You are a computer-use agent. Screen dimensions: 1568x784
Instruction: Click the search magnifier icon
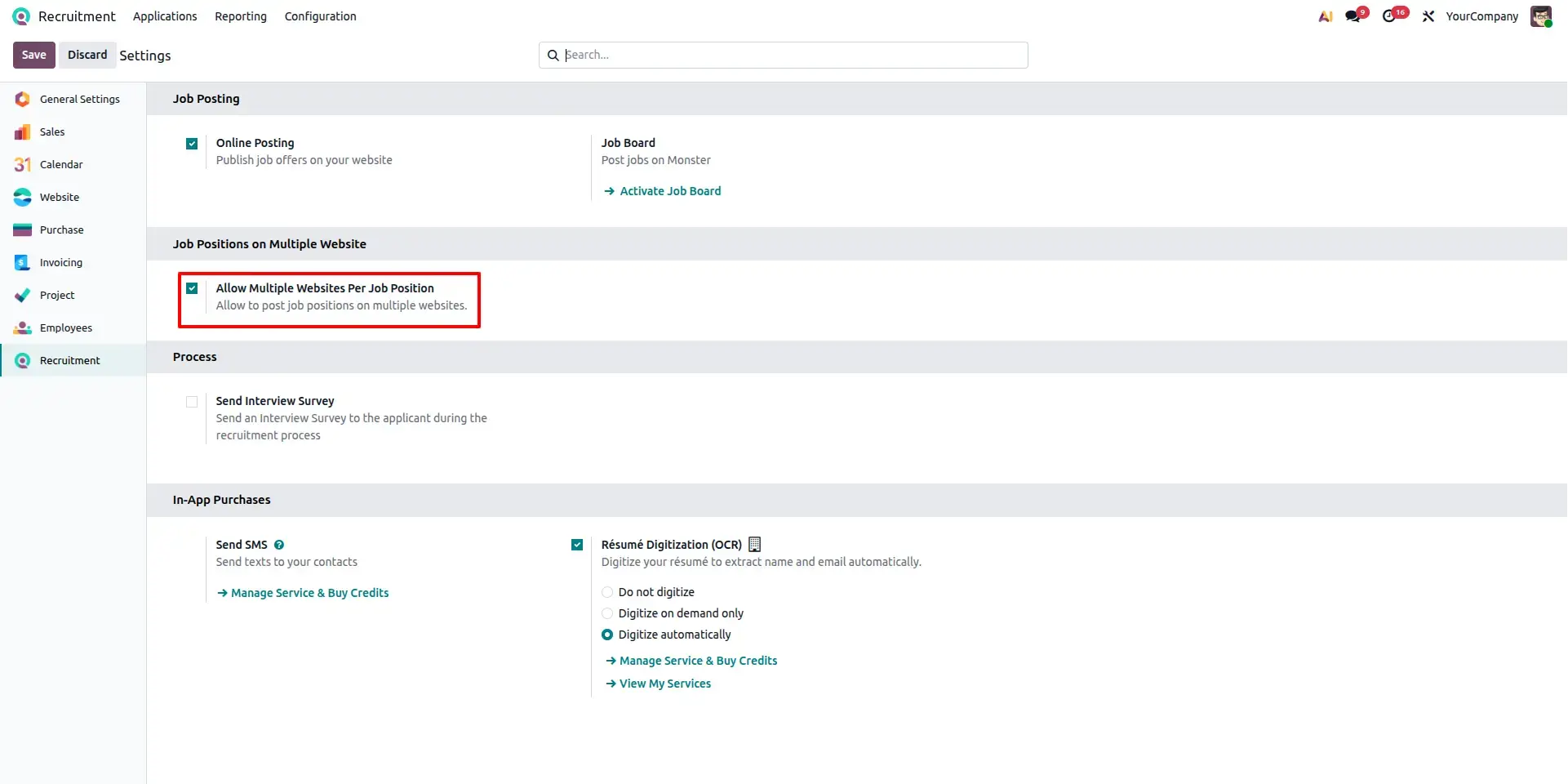(553, 55)
